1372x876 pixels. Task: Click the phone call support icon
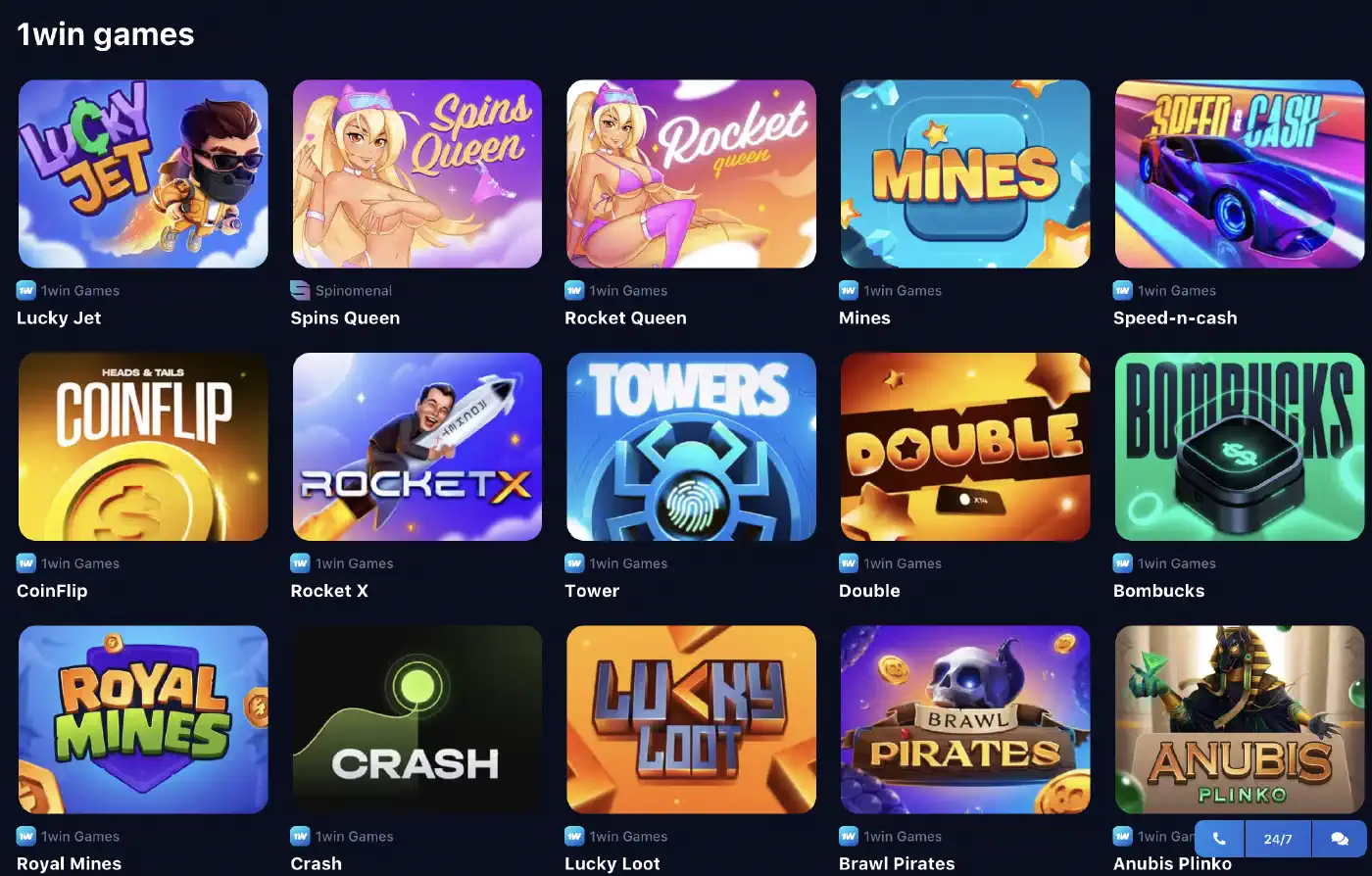pos(1219,839)
